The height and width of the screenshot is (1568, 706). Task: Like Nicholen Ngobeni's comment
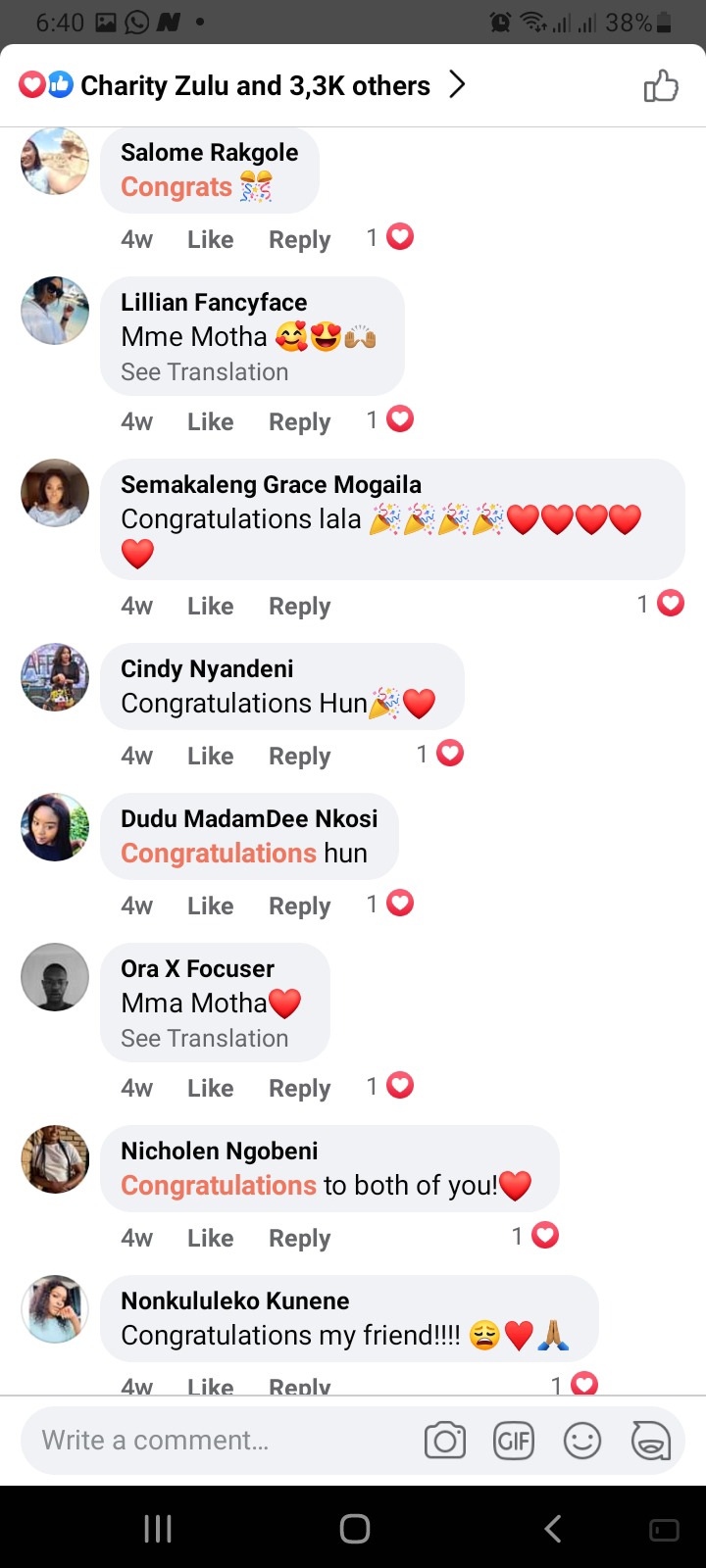pyautogui.click(x=211, y=1238)
